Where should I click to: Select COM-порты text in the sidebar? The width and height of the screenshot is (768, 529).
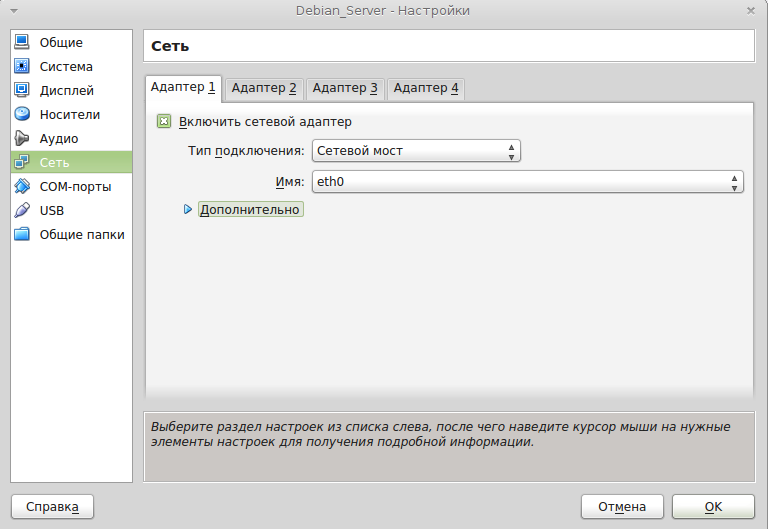point(75,187)
